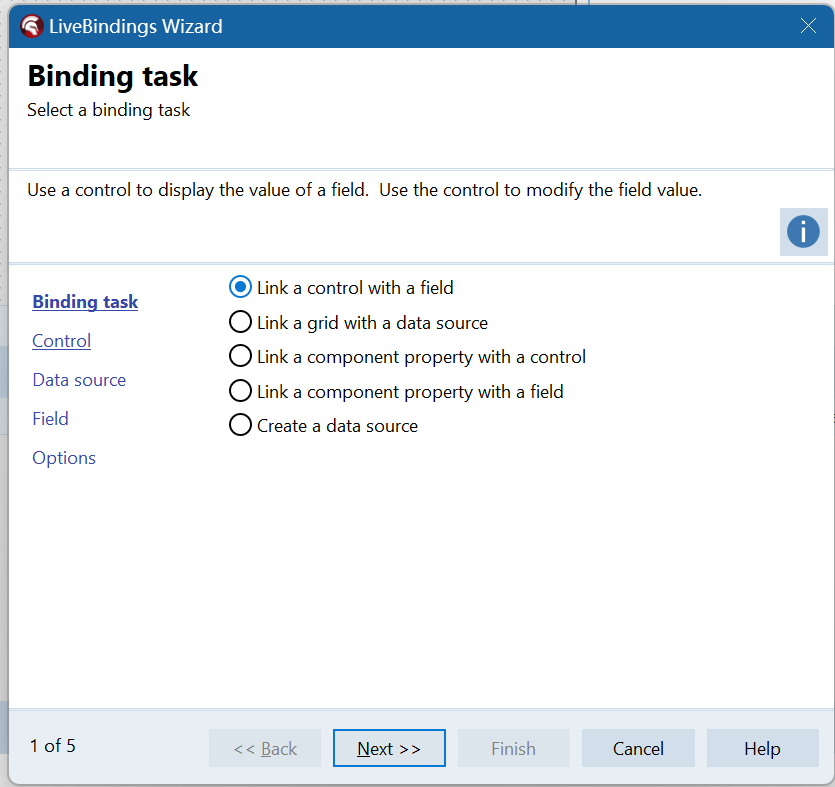Select the "Create a data source" option
Image resolution: width=835 pixels, height=787 pixels.
[240, 426]
